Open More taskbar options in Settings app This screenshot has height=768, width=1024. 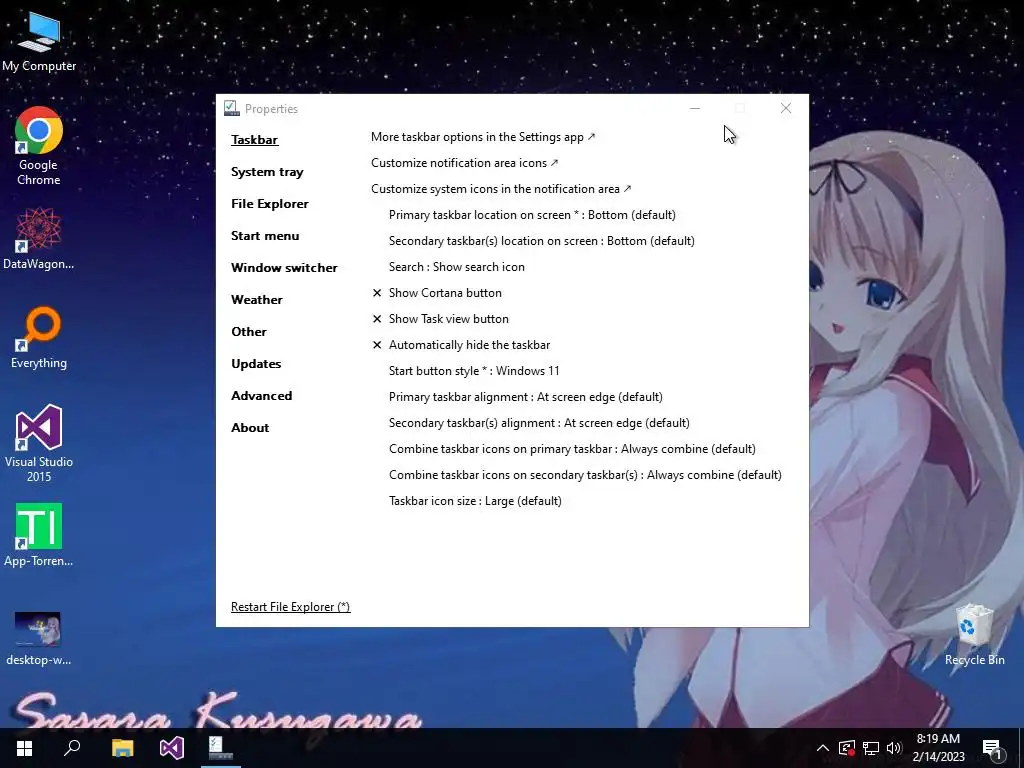[x=483, y=136]
